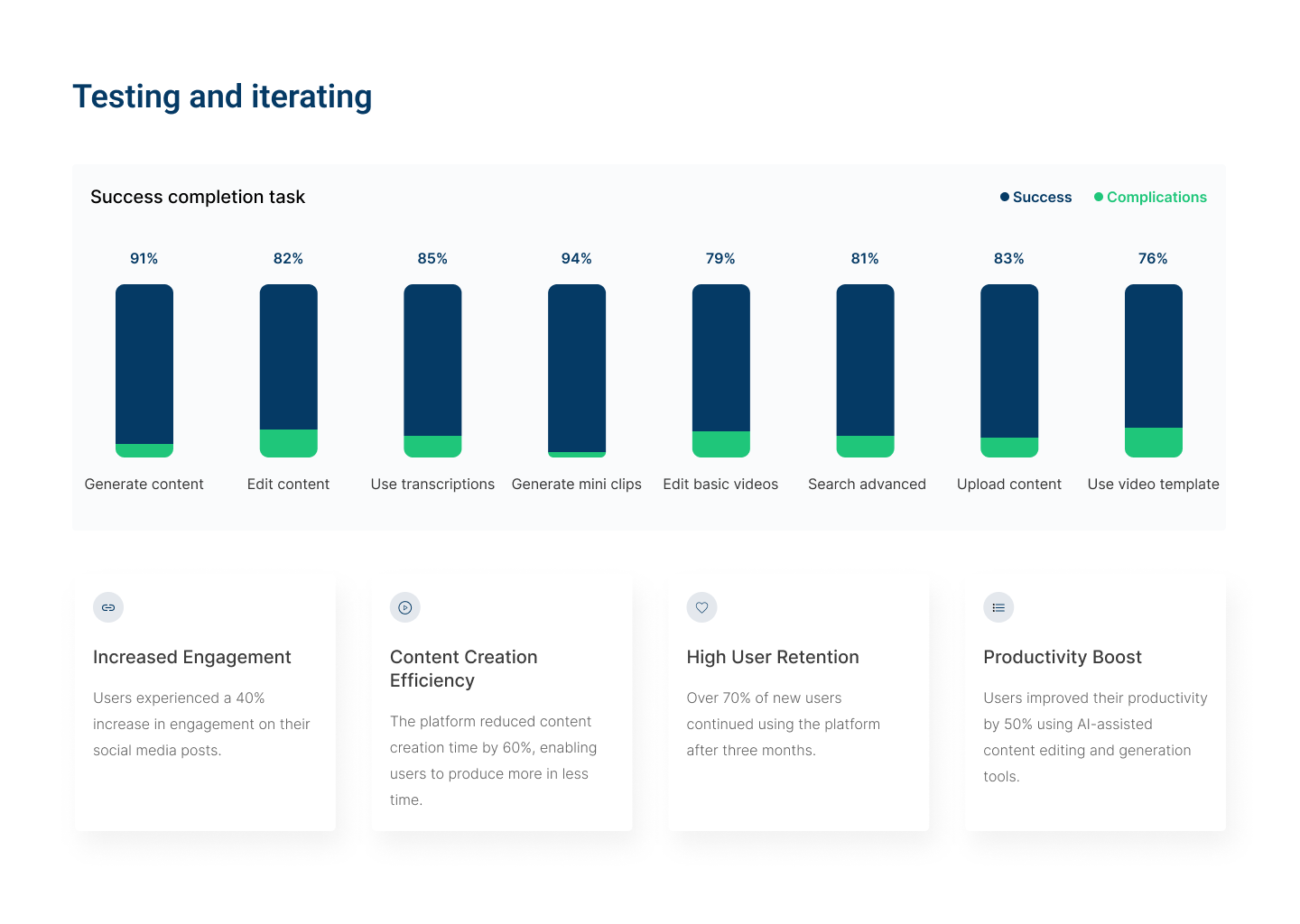Click the Use transcriptions bar
The width and height of the screenshot is (1300, 924).
point(432,370)
